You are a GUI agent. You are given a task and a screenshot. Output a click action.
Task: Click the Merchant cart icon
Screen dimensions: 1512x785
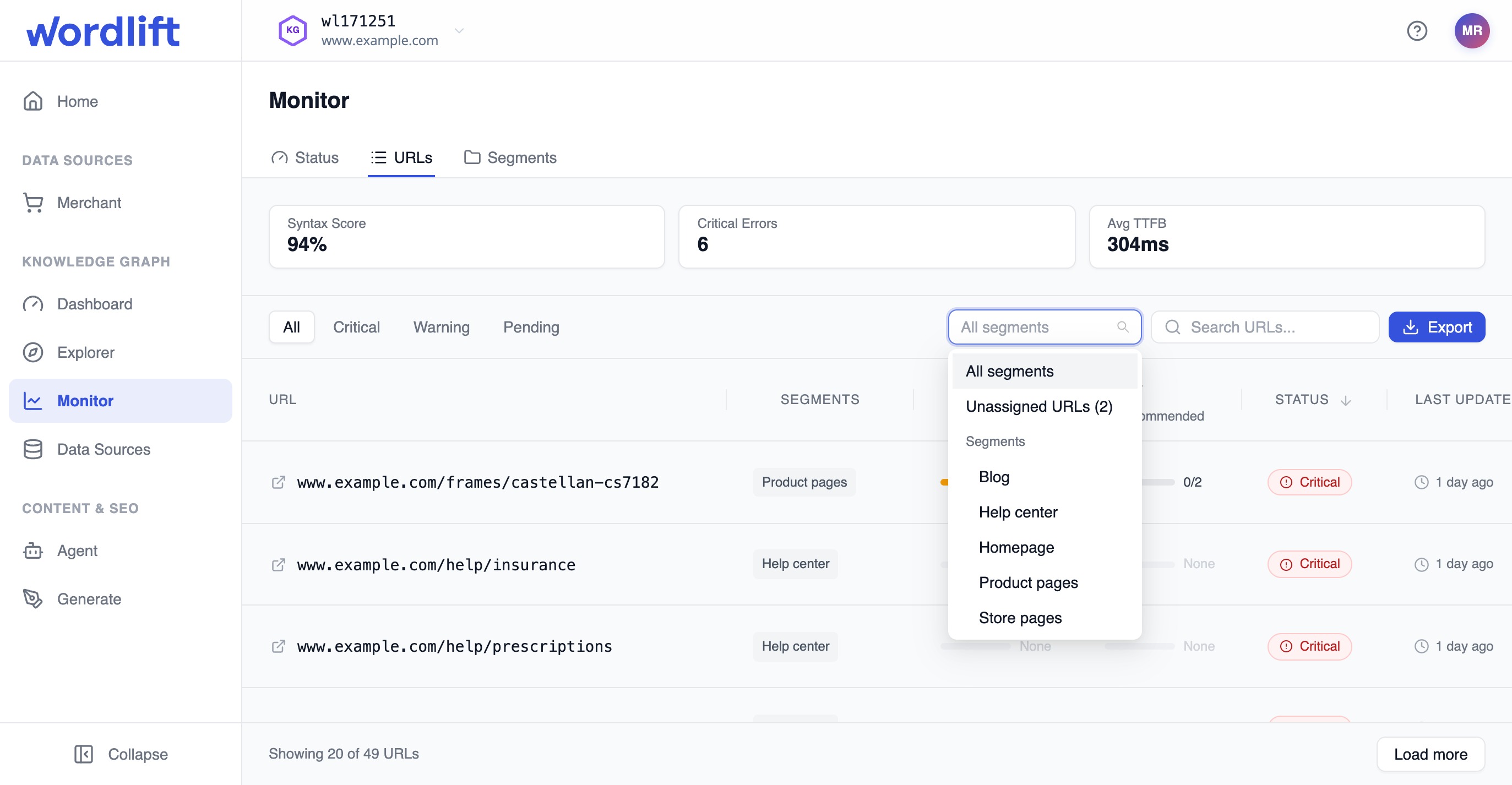33,203
